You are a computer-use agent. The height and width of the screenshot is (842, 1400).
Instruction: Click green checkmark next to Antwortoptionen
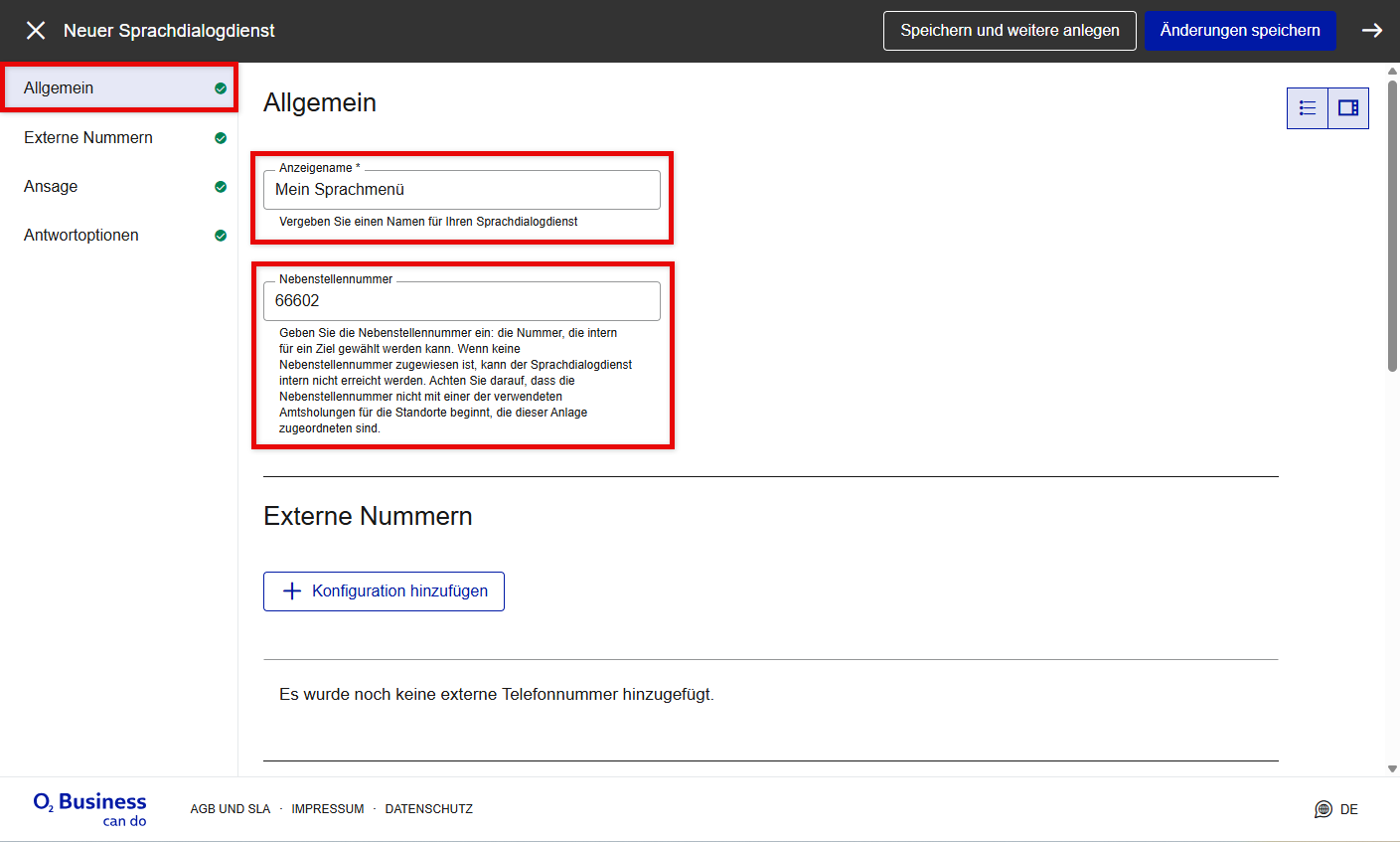pos(221,236)
